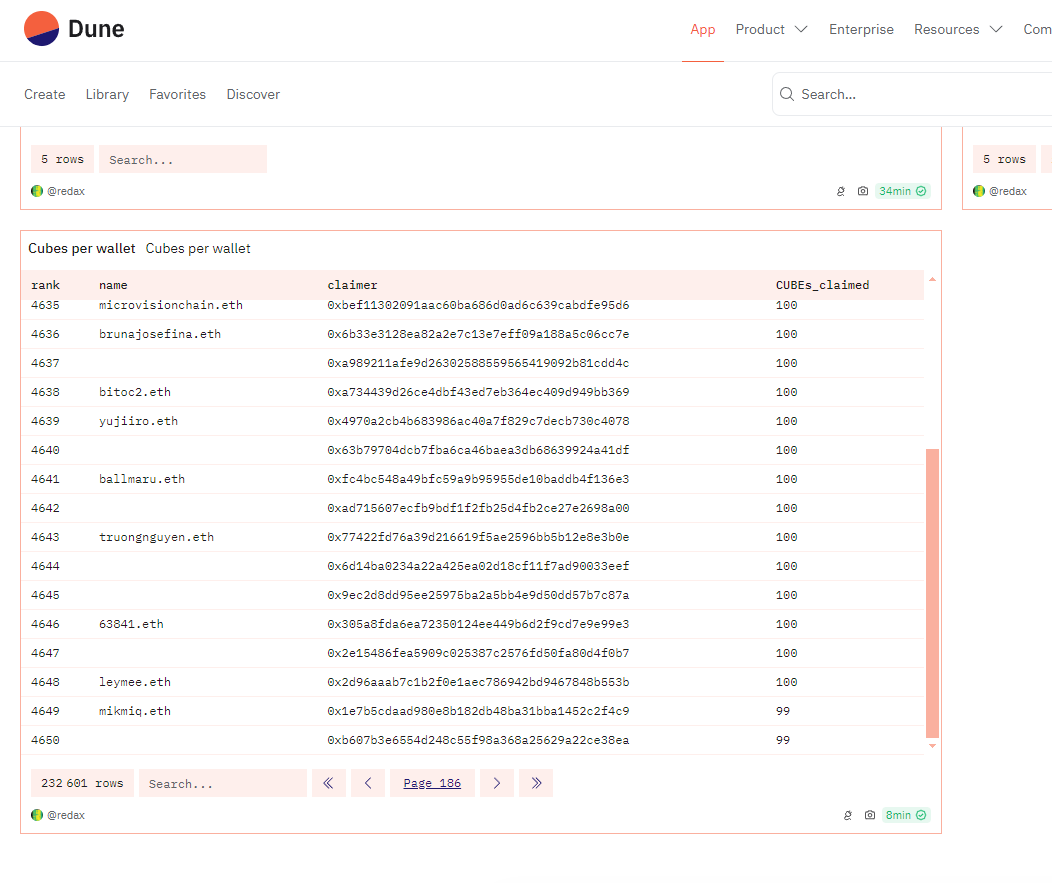Click 63841.eth name cell
Viewport: 1052px width, 883px height.
(x=131, y=624)
